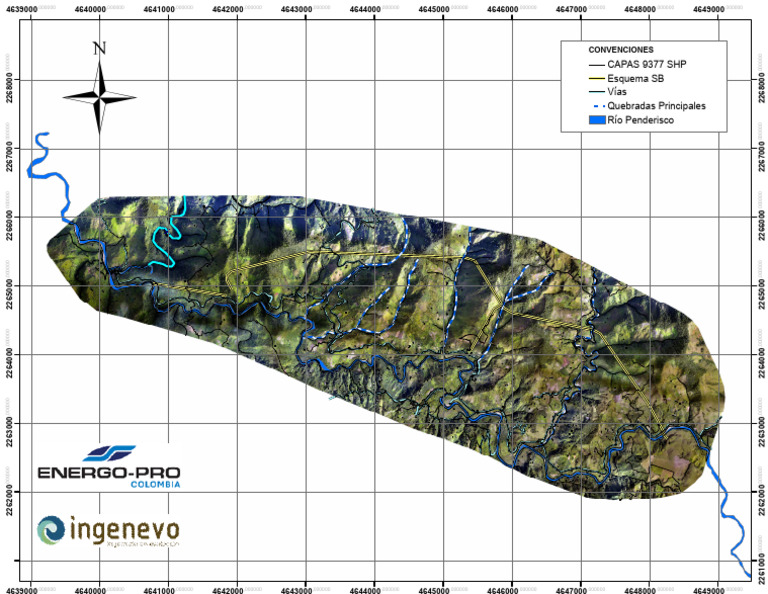The height and width of the screenshot is (594, 768).
Task: Click the blue fill swatch for Río Penderisco
Action: click(x=597, y=120)
